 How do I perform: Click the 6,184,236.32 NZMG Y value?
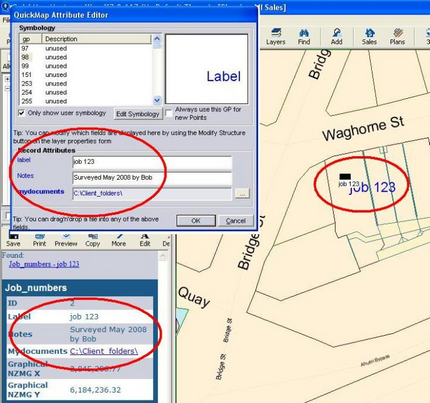[95, 390]
